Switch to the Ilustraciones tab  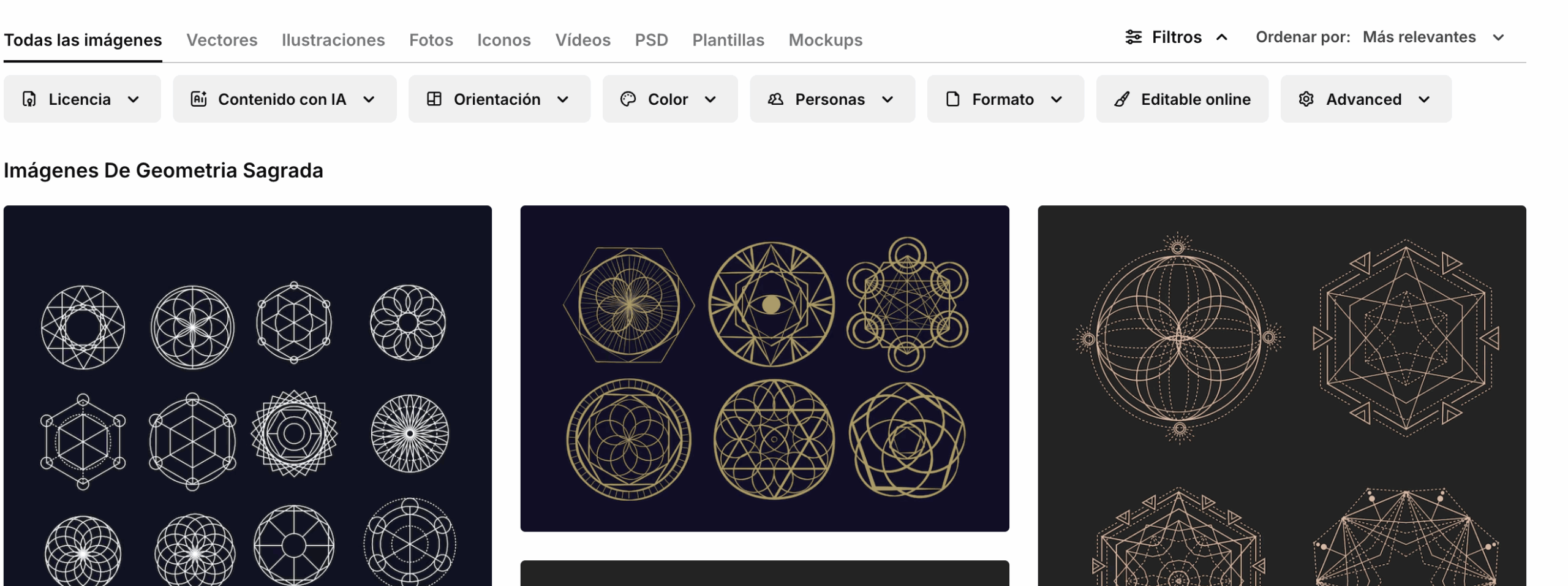[333, 40]
